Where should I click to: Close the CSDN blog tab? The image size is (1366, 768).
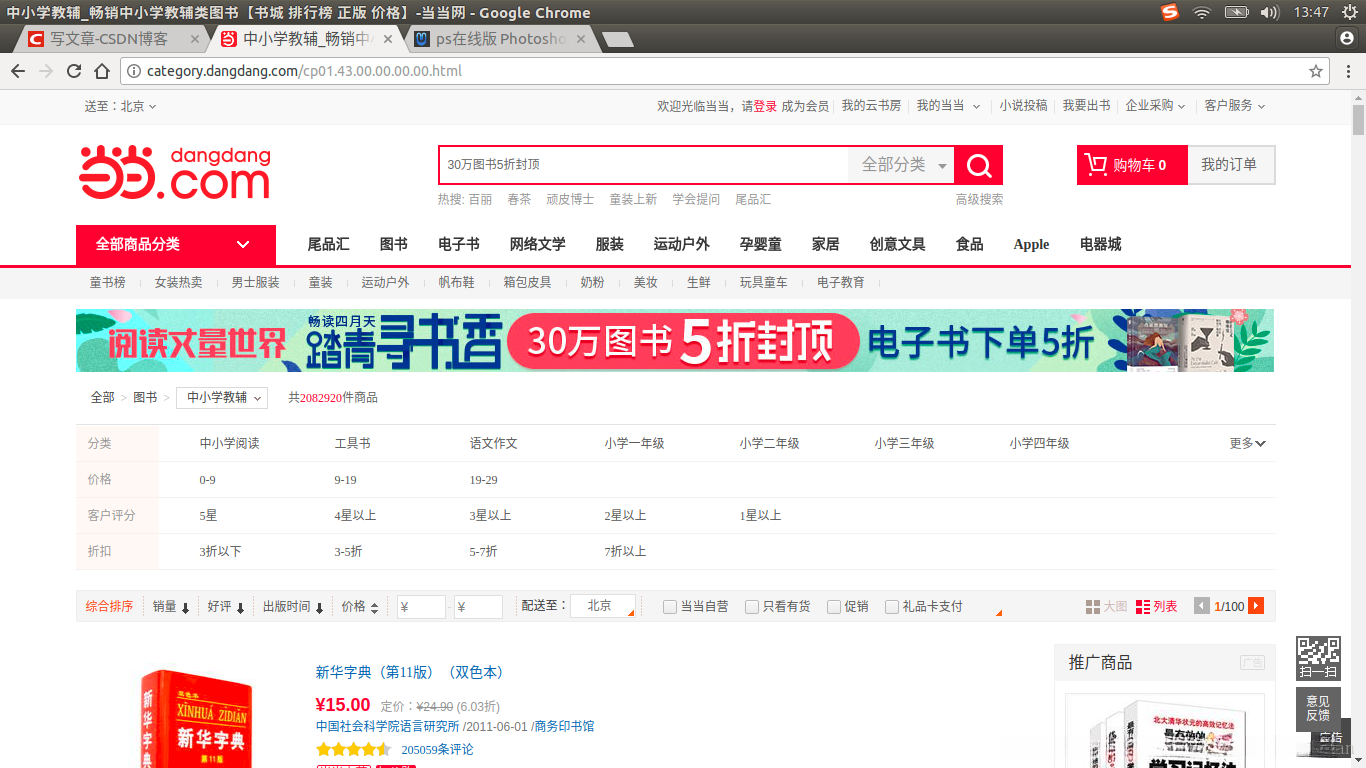[x=195, y=39]
